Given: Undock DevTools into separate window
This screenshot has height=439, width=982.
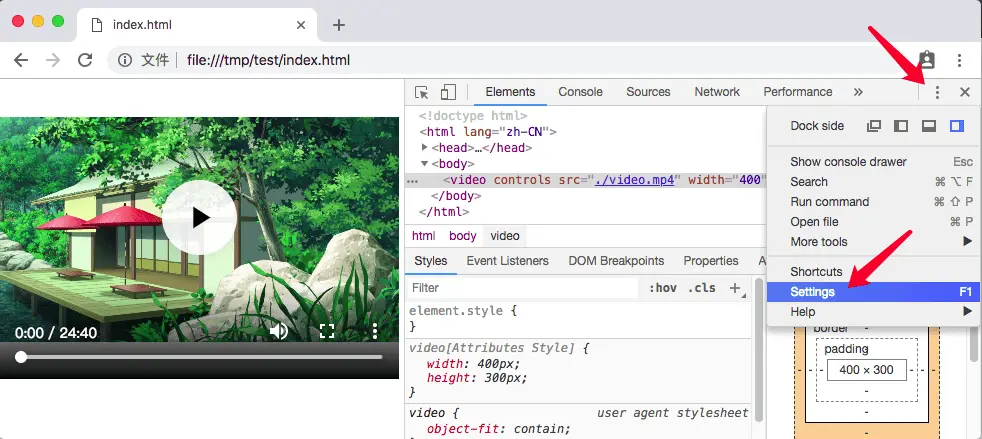Looking at the screenshot, I should coord(874,126).
